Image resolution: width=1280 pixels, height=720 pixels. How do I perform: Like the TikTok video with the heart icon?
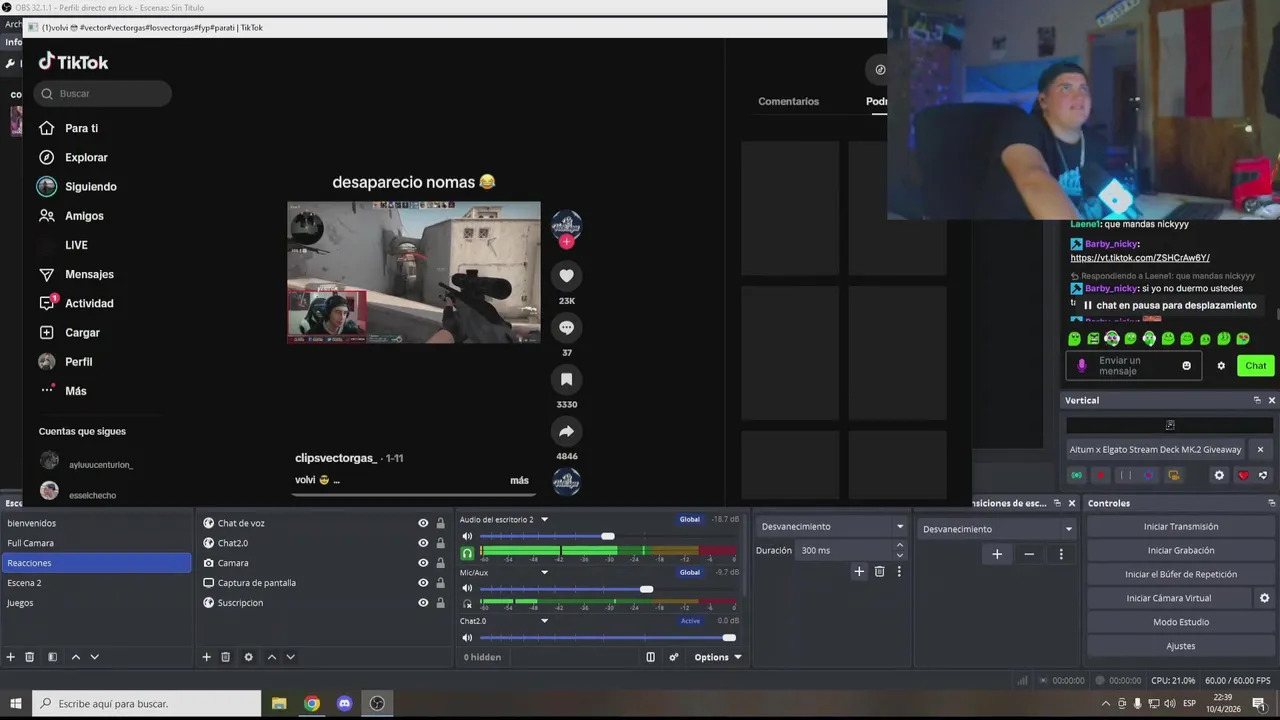coord(566,276)
